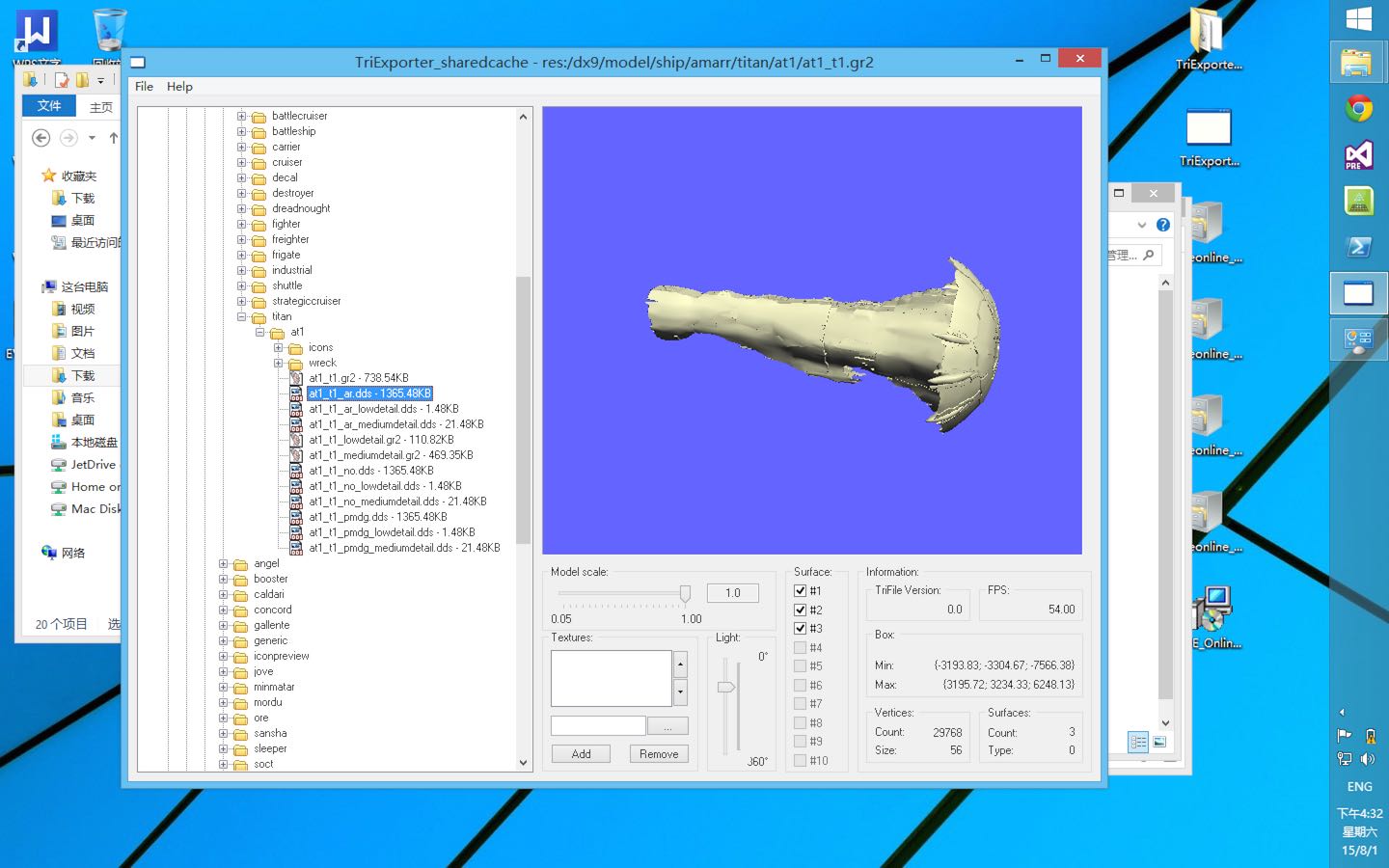
Task: Select at1_t1_no_lowdetail.dds - 1.48KB
Action: [x=385, y=486]
